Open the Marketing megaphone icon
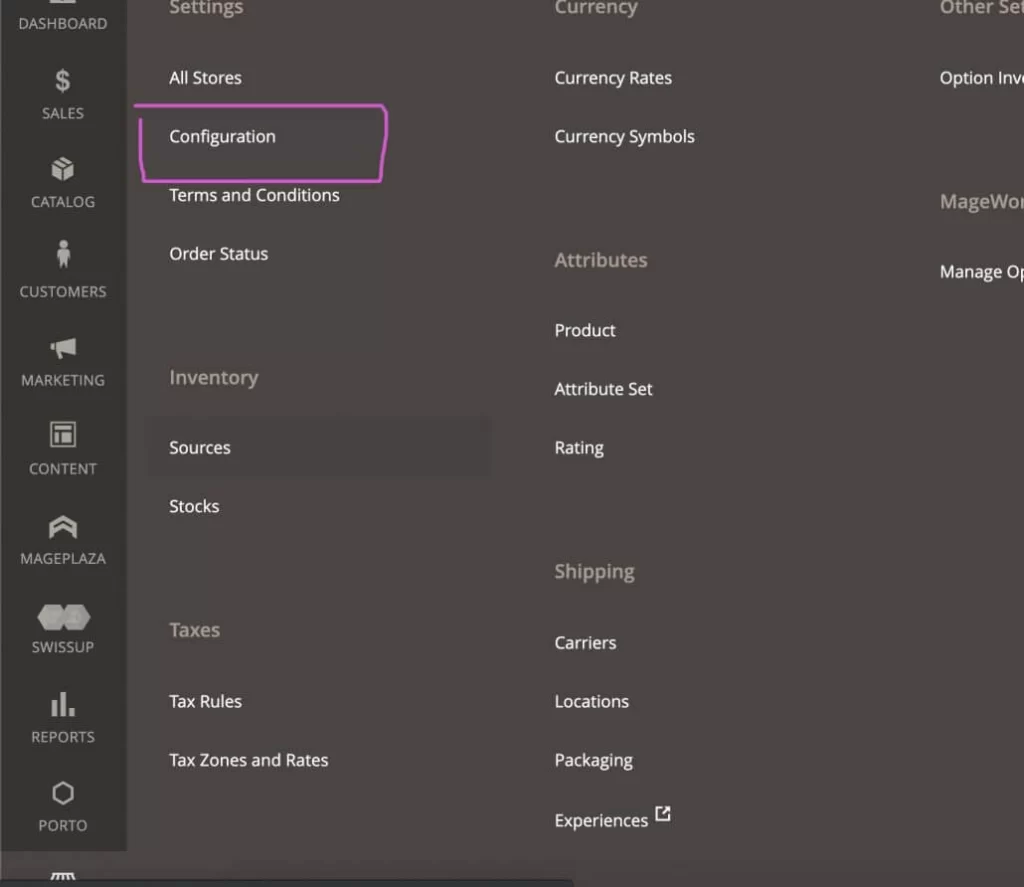This screenshot has width=1024, height=887. click(63, 347)
